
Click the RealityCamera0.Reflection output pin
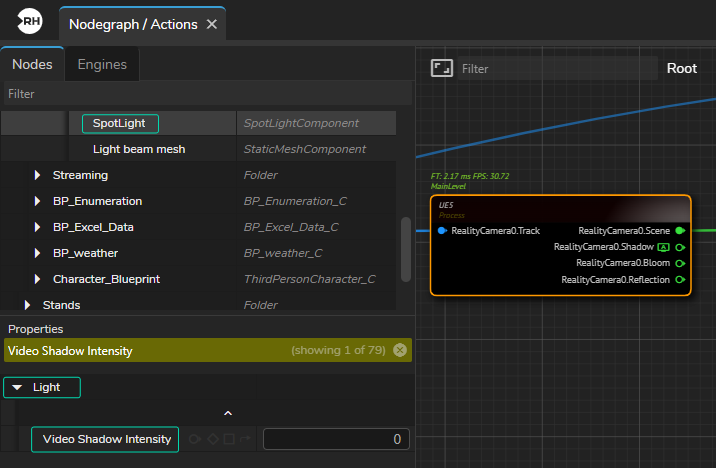coord(680,280)
